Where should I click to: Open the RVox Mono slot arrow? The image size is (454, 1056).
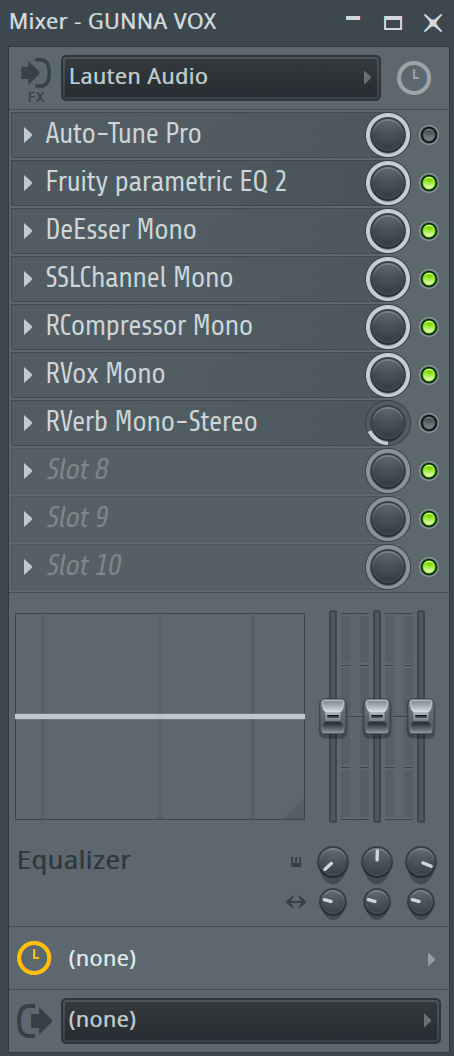point(28,374)
